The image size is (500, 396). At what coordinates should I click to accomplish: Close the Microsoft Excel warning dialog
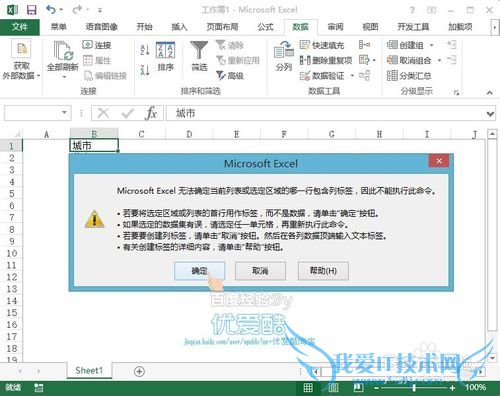point(439,161)
